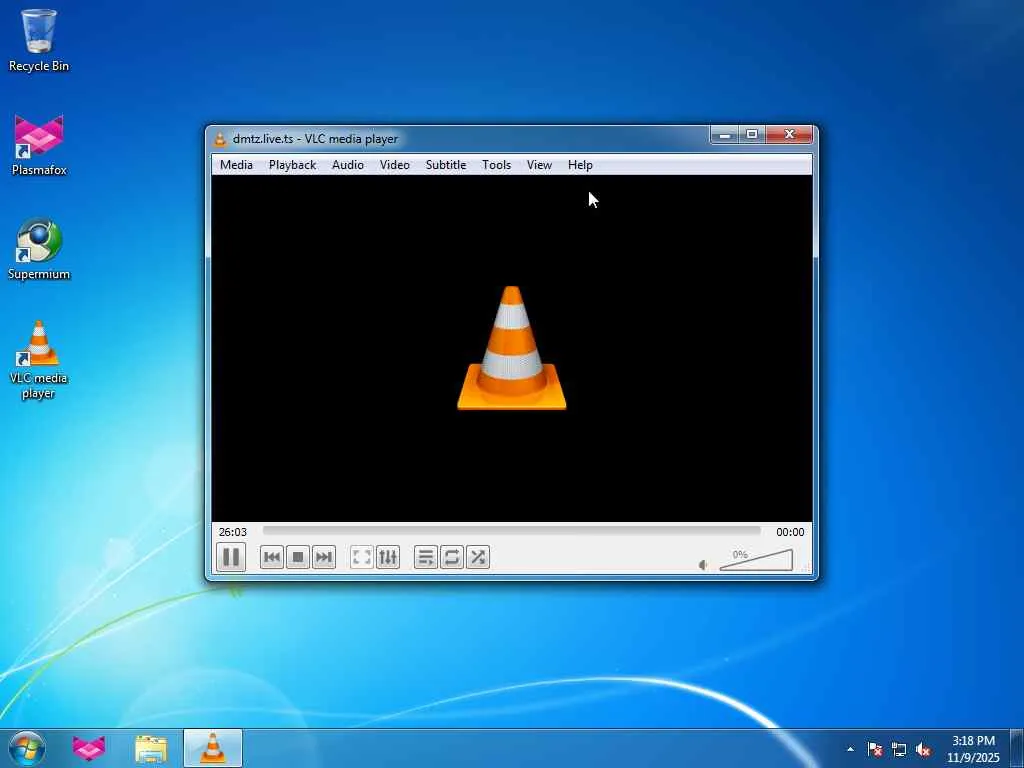The width and height of the screenshot is (1024, 768).
Task: Jump to previous media in playlist
Action: coord(272,557)
